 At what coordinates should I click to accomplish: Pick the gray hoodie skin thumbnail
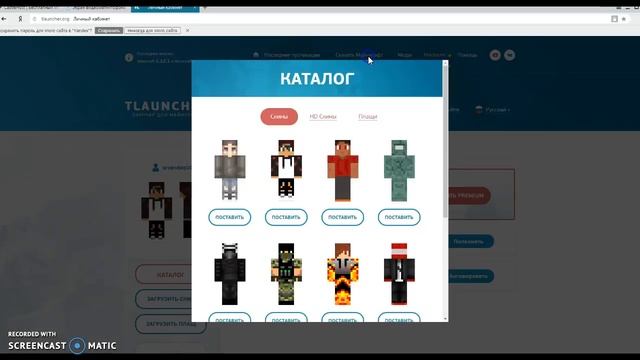pyautogui.click(x=230, y=170)
